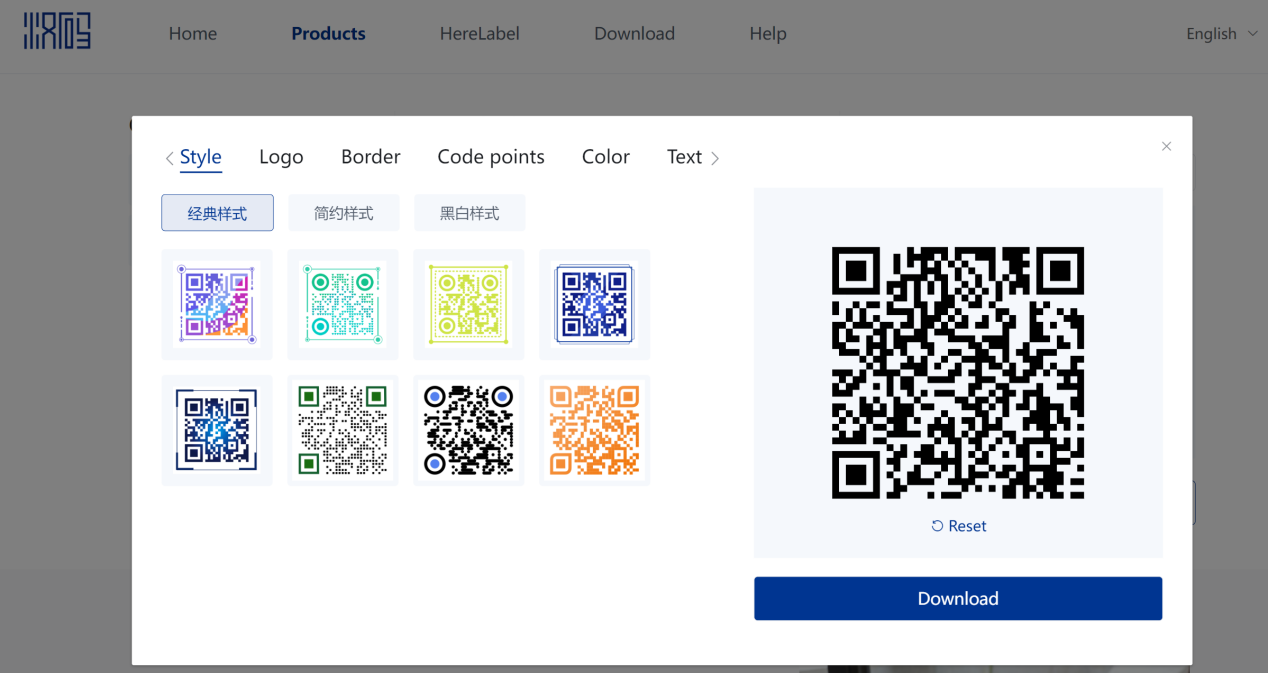Image resolution: width=1268 pixels, height=673 pixels.
Task: Select the 经典样式 style category
Action: 217,213
